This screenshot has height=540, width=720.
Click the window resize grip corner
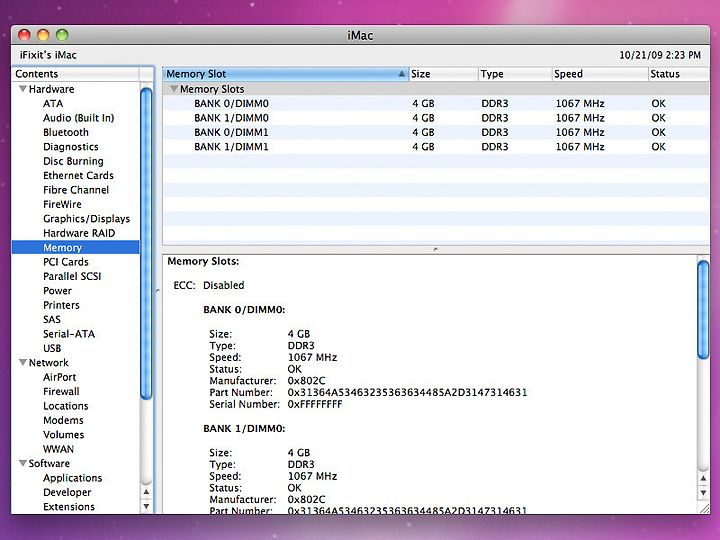click(704, 508)
